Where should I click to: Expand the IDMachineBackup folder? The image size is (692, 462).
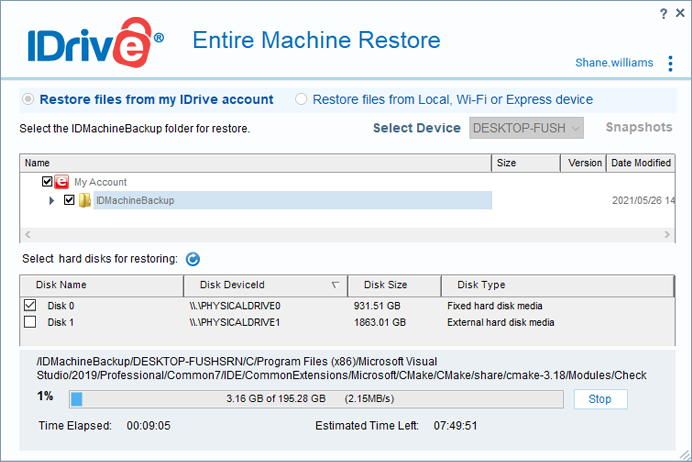tap(52, 200)
